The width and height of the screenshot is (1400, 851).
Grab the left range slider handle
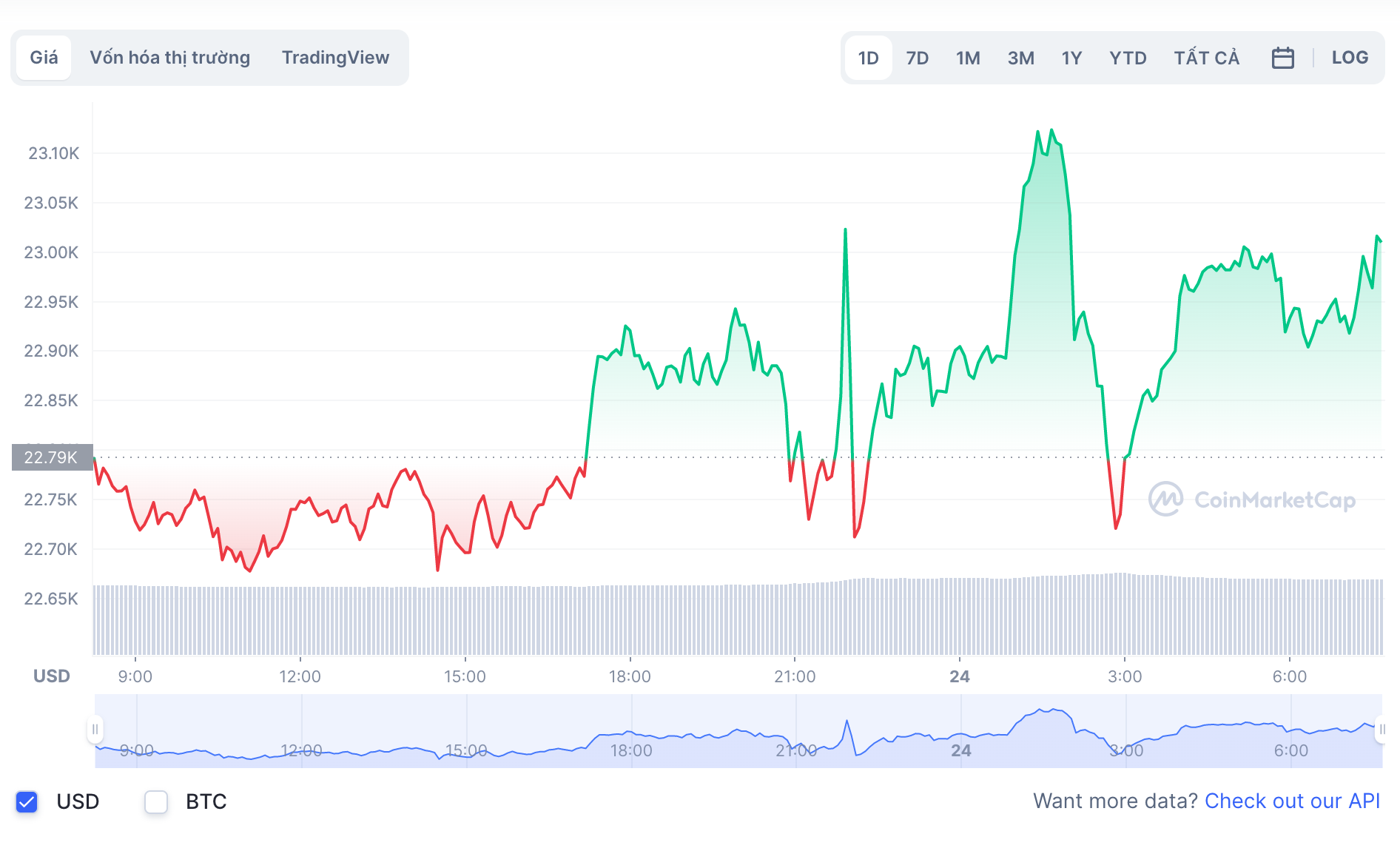[x=95, y=730]
